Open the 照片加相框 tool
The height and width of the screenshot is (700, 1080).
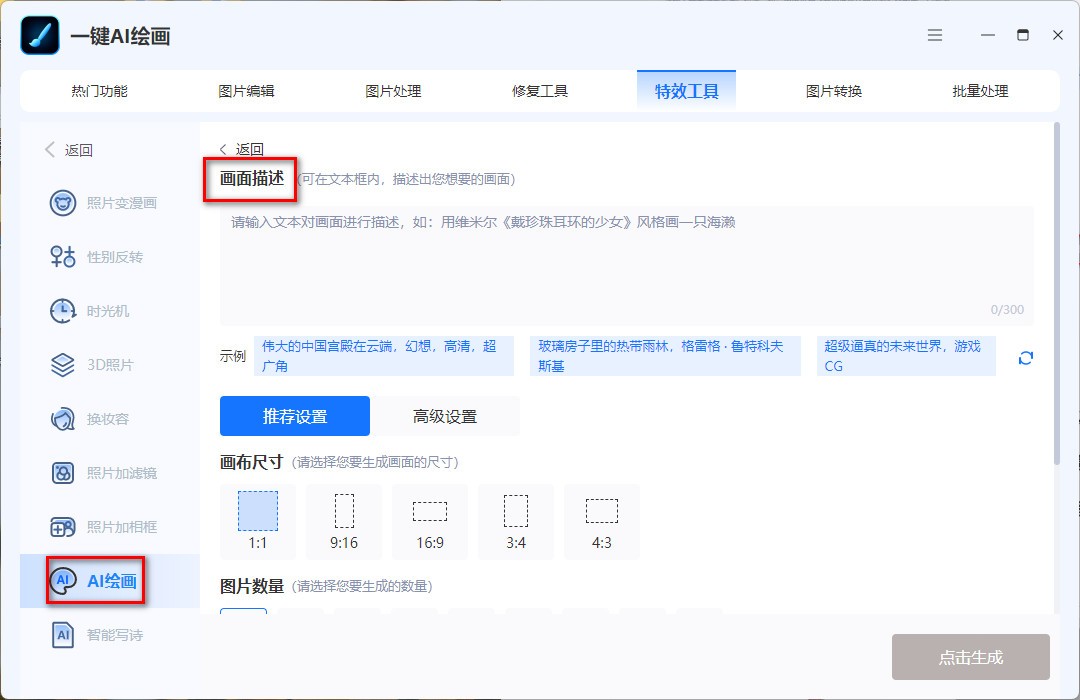(x=112, y=527)
